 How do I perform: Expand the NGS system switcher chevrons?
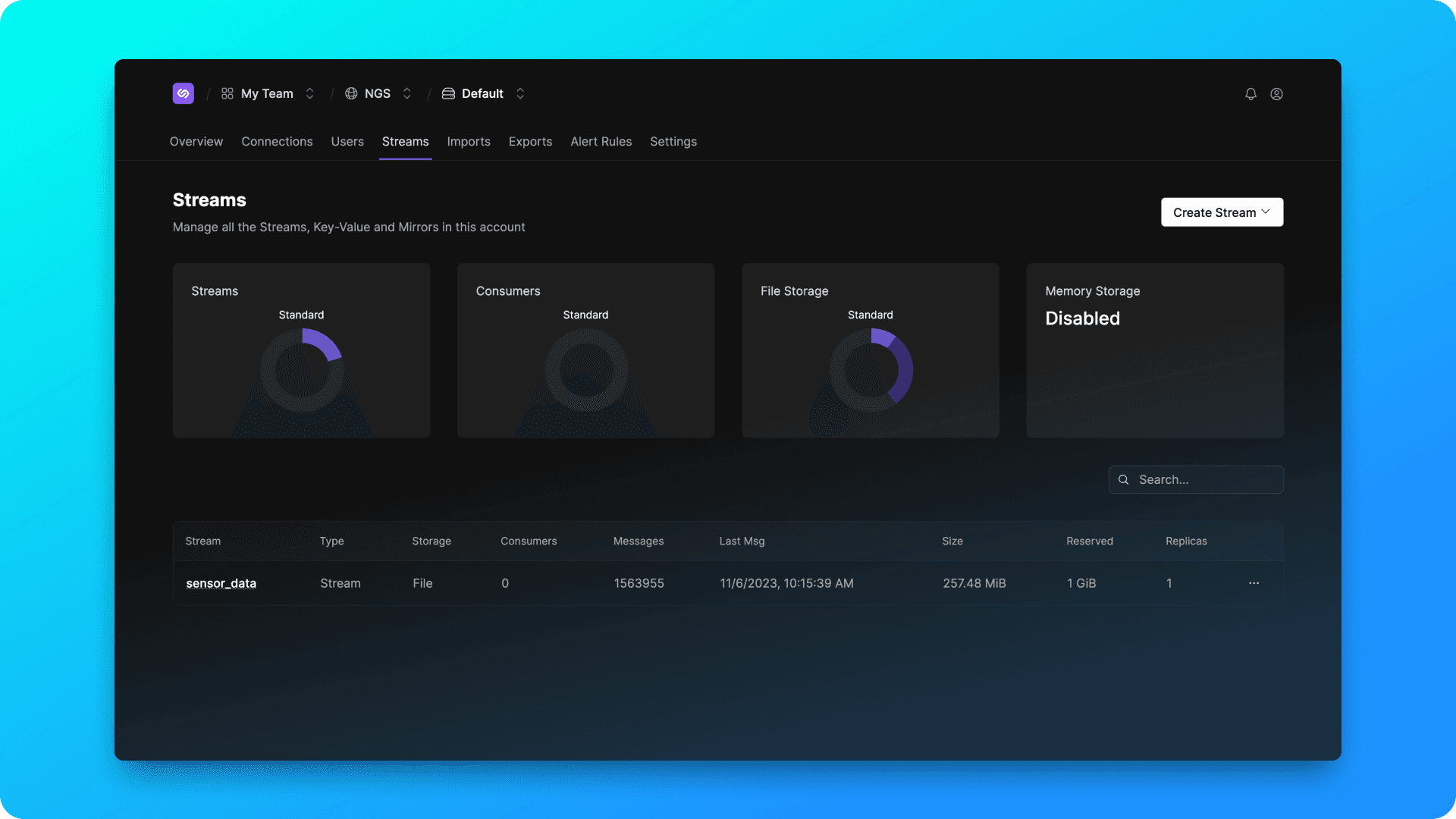[x=407, y=93]
